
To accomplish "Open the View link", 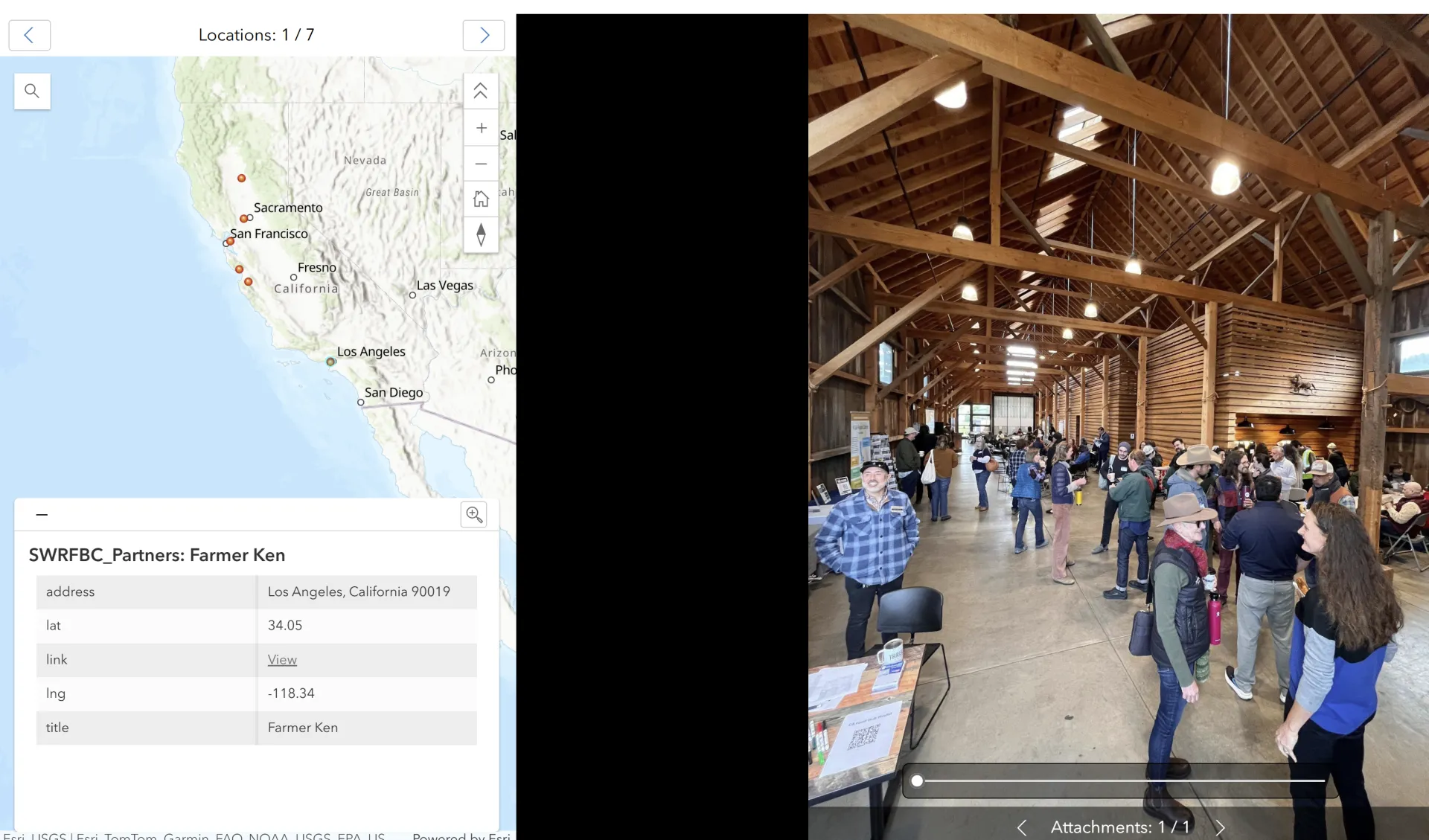I will coord(282,659).
